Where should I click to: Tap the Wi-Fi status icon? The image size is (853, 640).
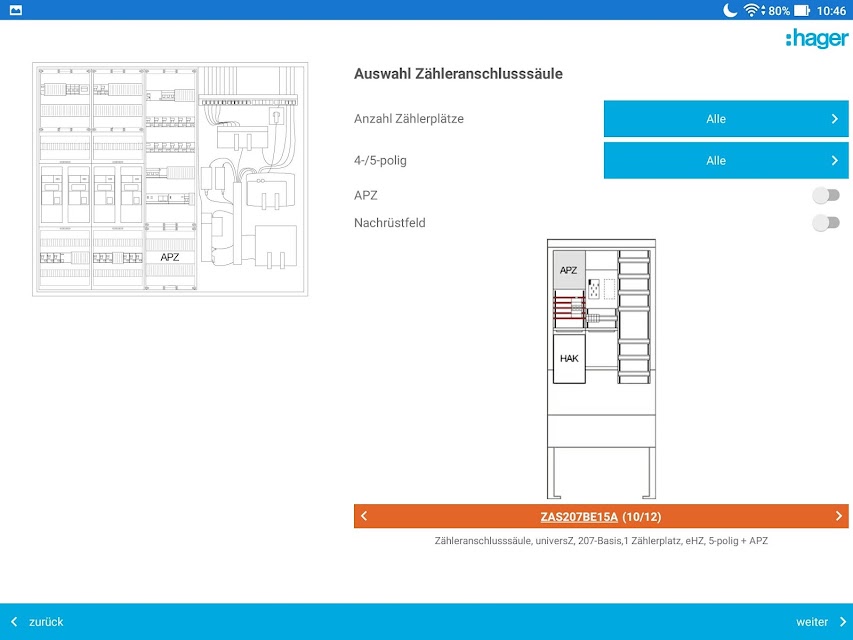tap(753, 10)
